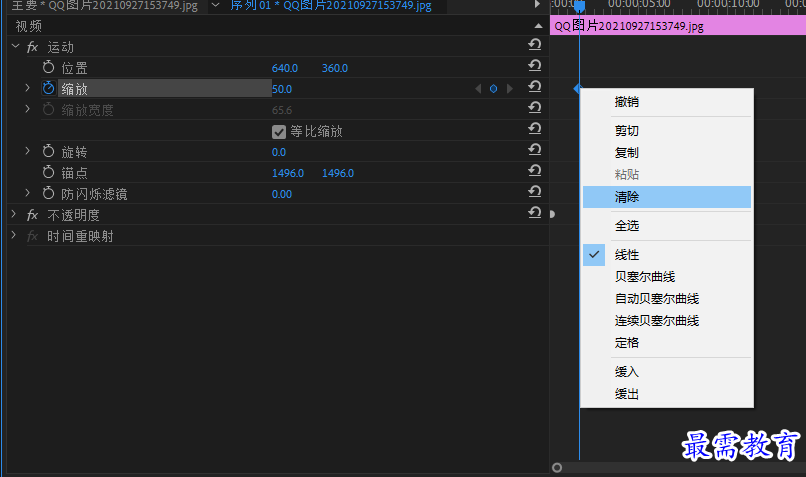
Task: Click the 位置 X value 640.0
Action: (285, 68)
